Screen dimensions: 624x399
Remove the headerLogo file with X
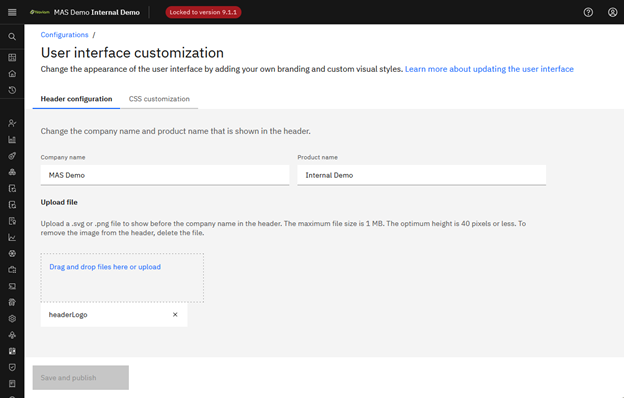pos(175,315)
